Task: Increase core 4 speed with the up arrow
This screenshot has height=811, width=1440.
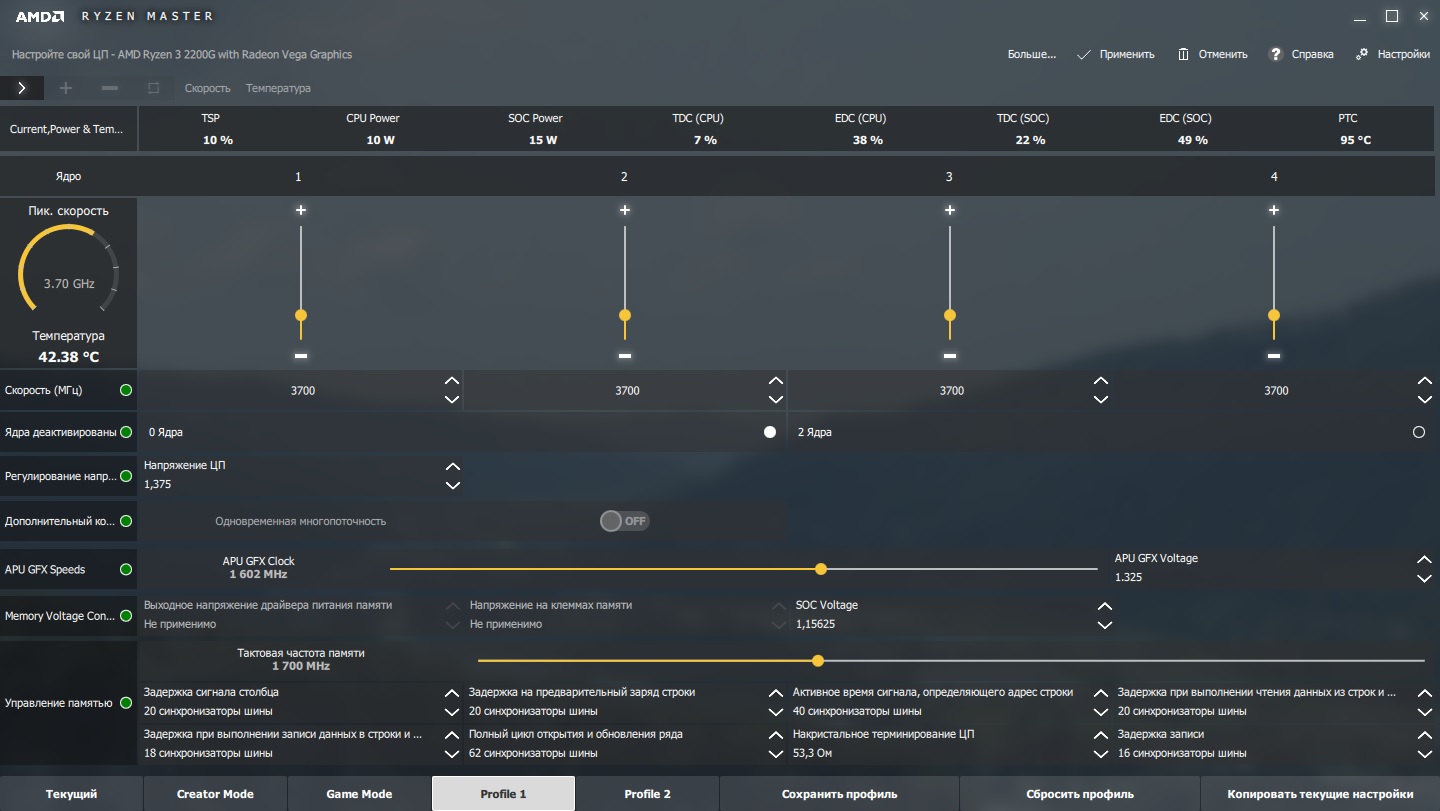Action: click(1425, 381)
